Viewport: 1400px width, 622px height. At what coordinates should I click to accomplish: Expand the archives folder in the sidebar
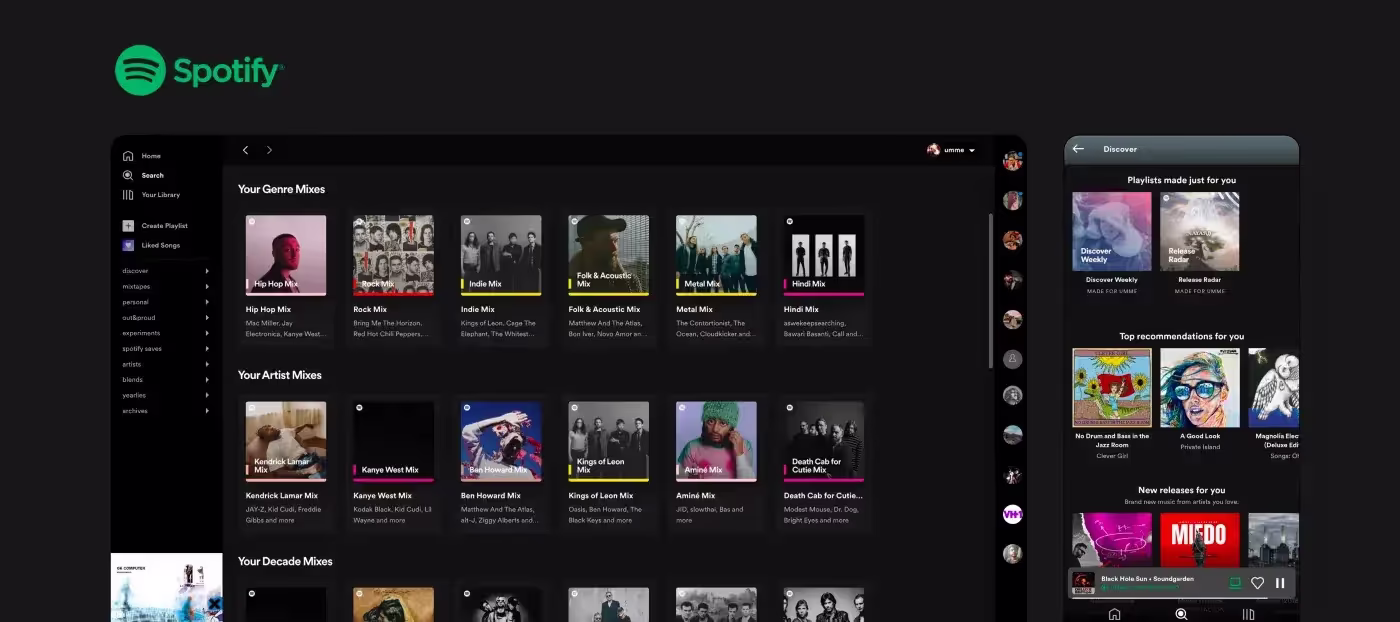207,411
